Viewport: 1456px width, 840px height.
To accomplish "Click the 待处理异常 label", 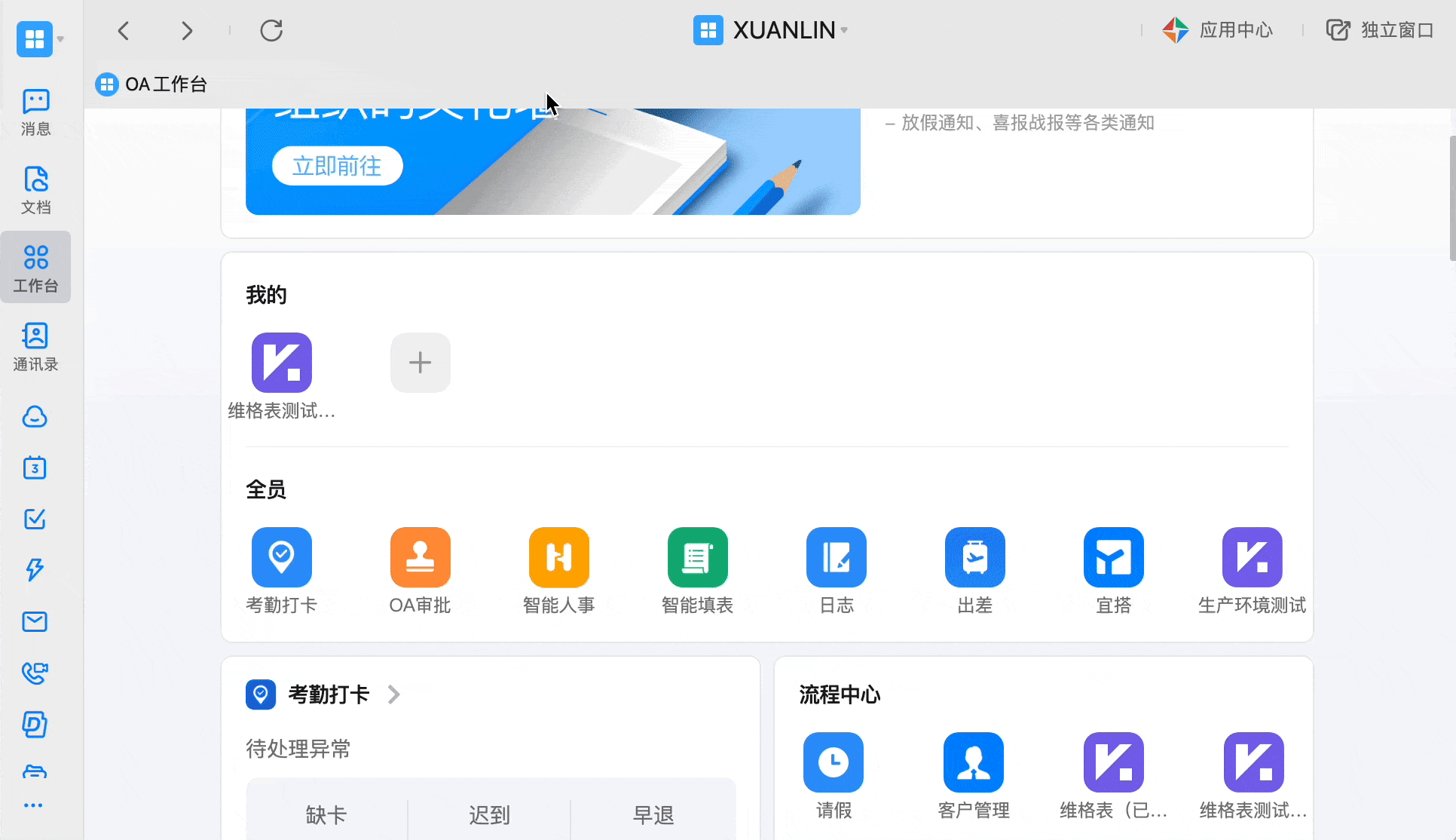I will [x=298, y=749].
